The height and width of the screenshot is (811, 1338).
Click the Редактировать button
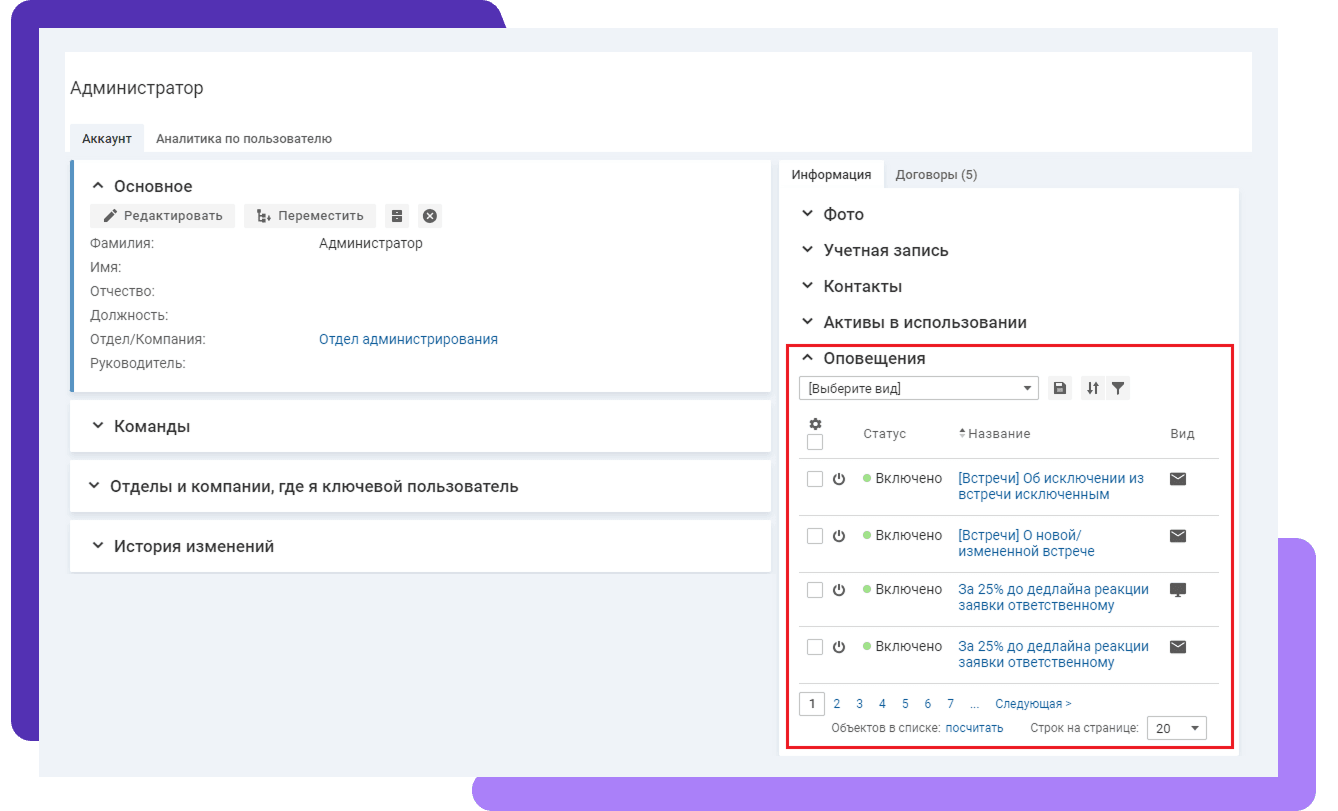(162, 216)
